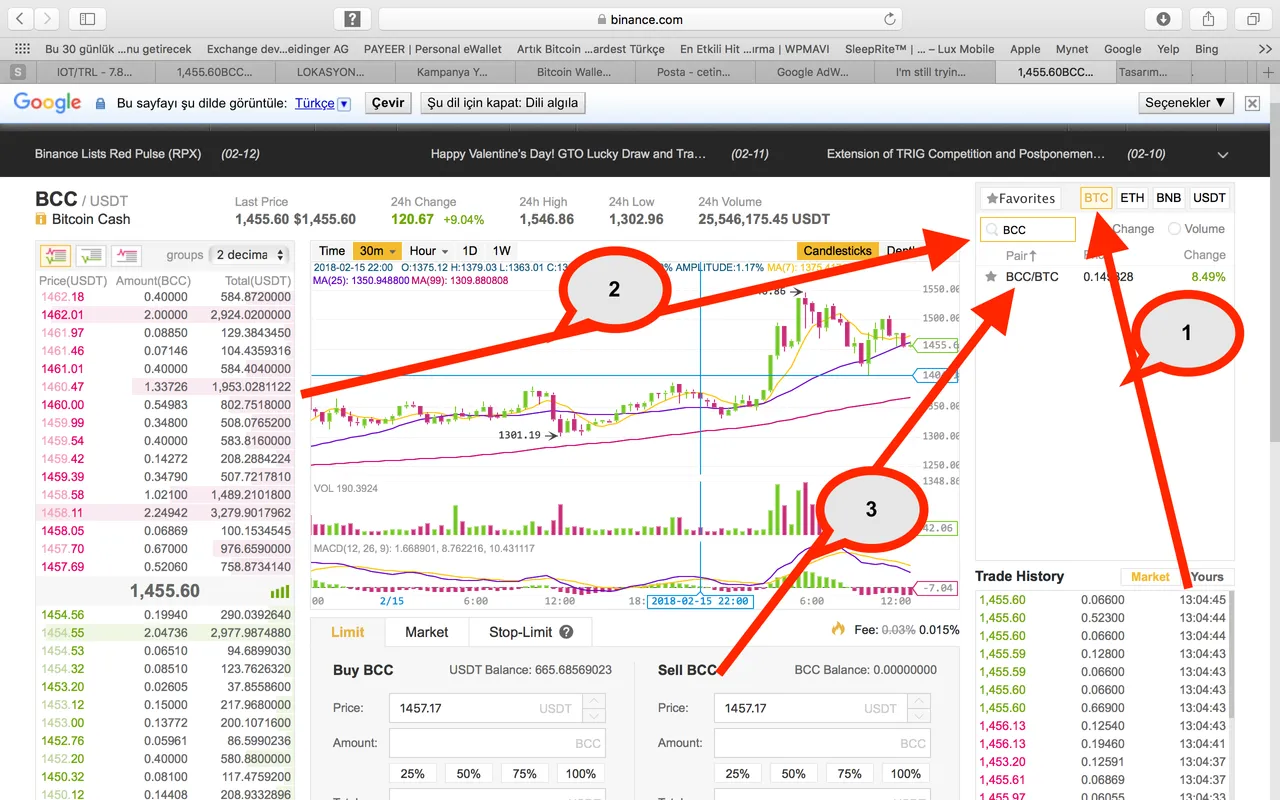Increase Buy price stepper up arrow
Image resolution: width=1280 pixels, height=800 pixels.
click(x=594, y=701)
